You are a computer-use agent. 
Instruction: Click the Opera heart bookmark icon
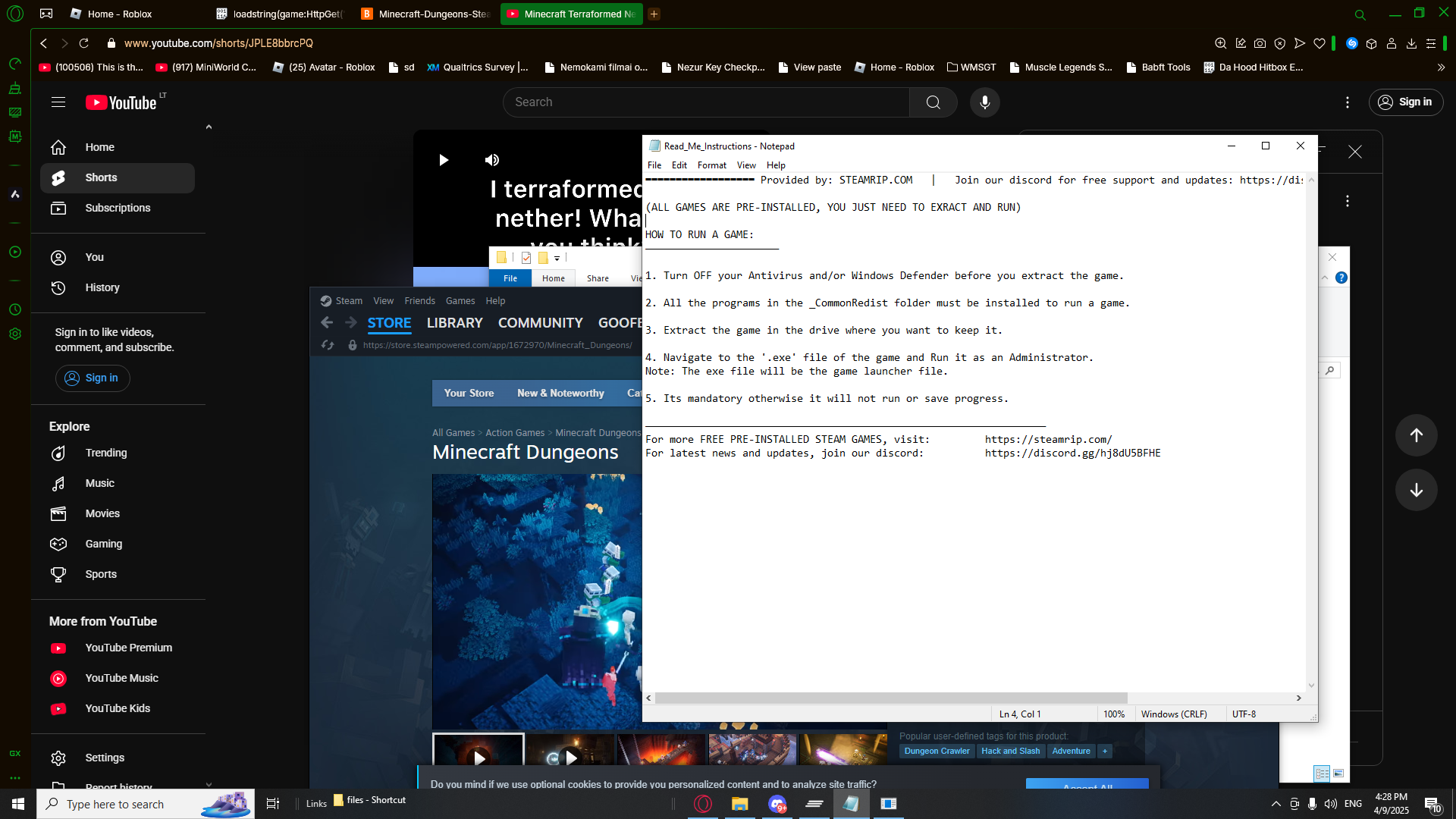pos(1319,44)
